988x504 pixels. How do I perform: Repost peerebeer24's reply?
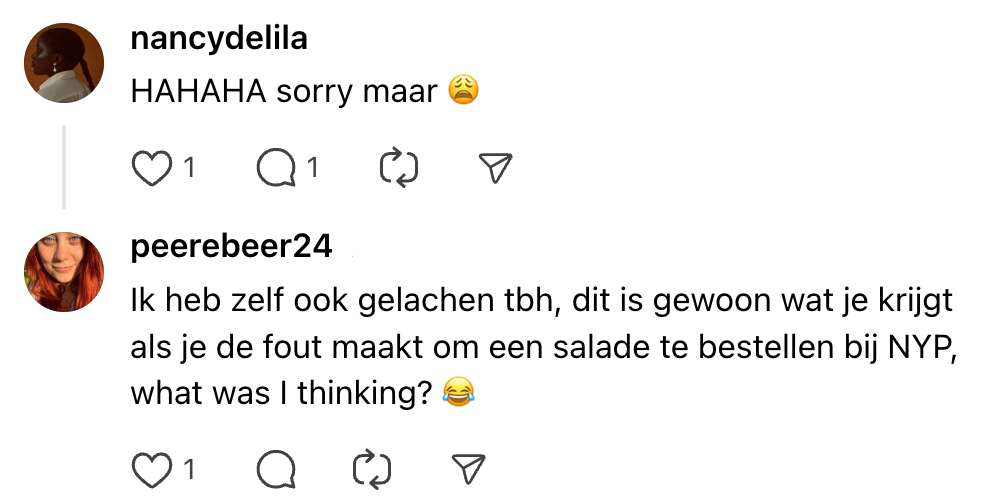[372, 468]
